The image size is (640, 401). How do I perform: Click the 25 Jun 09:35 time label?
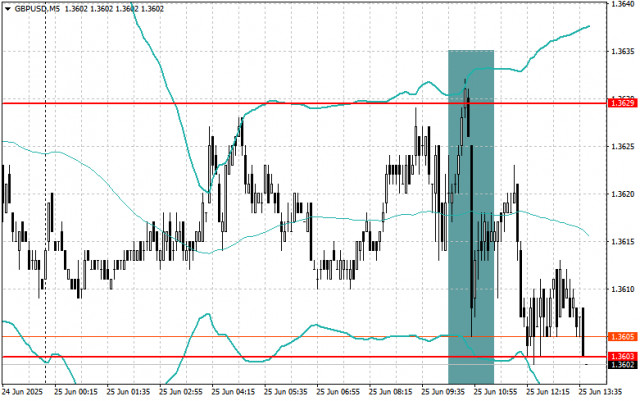443,392
